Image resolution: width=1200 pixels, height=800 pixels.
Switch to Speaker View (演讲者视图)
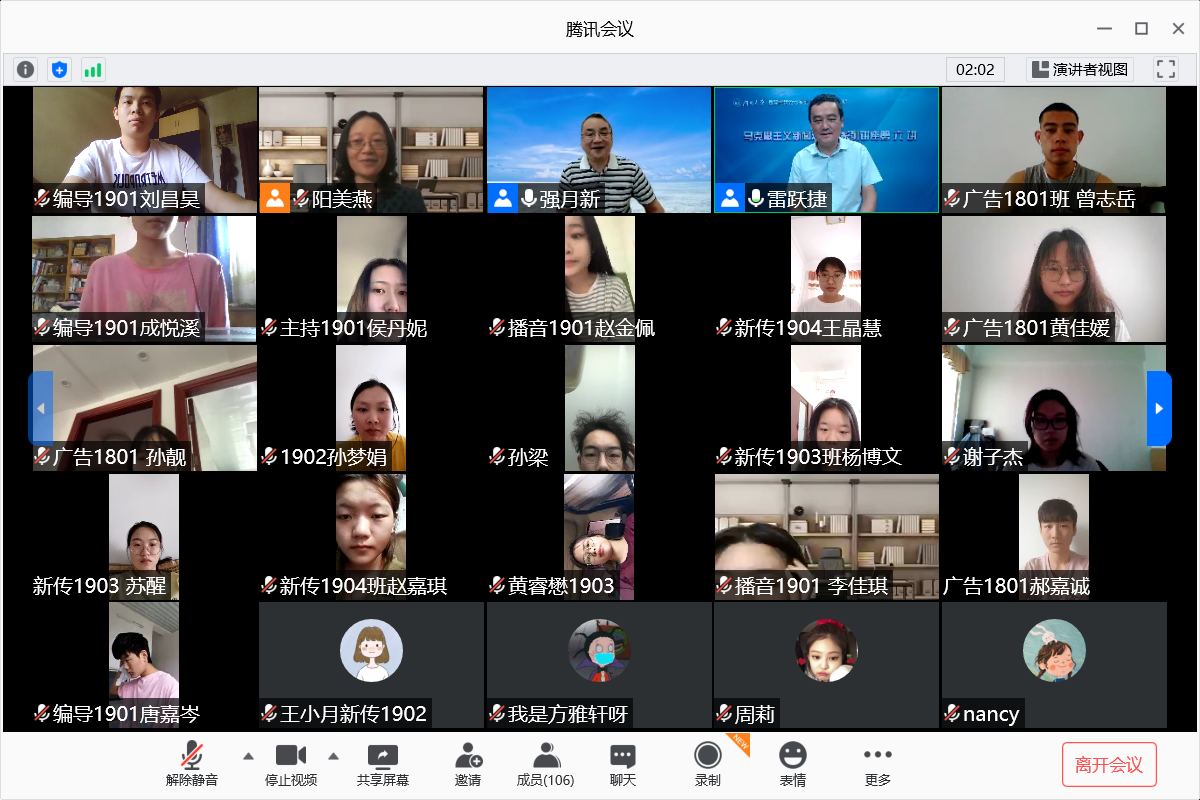(1080, 69)
